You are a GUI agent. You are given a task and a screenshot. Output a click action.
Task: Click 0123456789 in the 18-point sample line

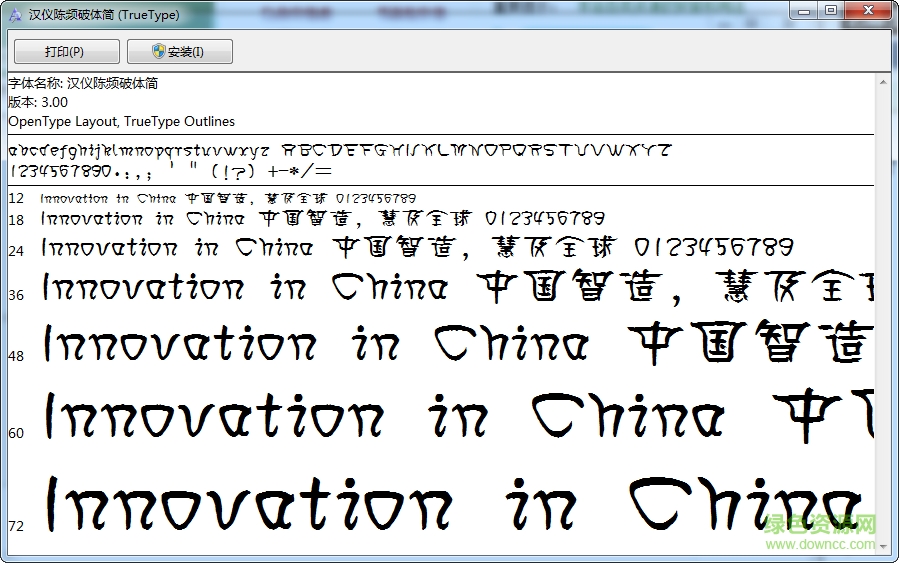545,218
